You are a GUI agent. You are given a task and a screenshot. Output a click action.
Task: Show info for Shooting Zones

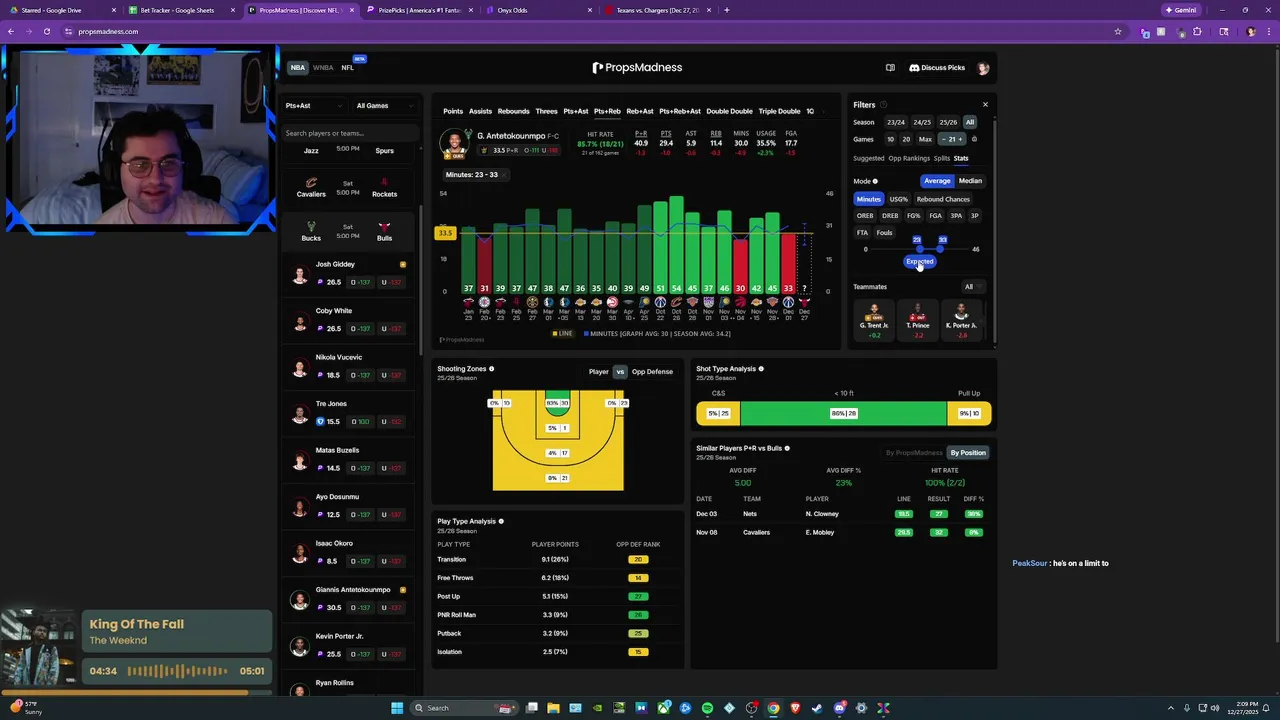(x=491, y=369)
